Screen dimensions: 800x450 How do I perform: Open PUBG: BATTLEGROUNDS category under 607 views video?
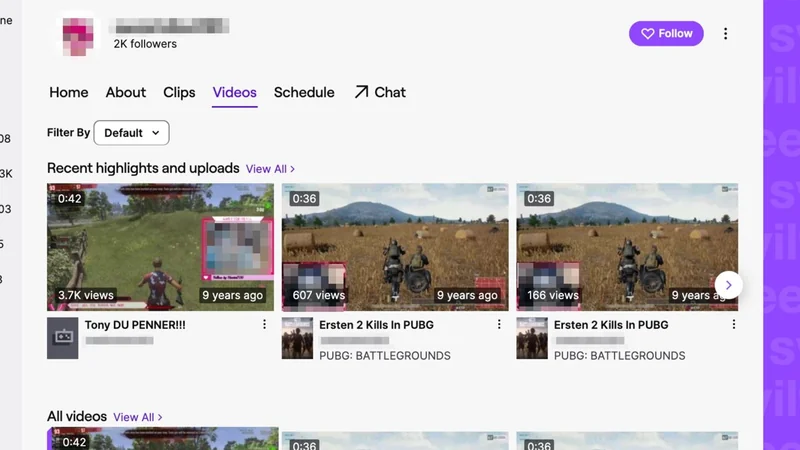385,356
